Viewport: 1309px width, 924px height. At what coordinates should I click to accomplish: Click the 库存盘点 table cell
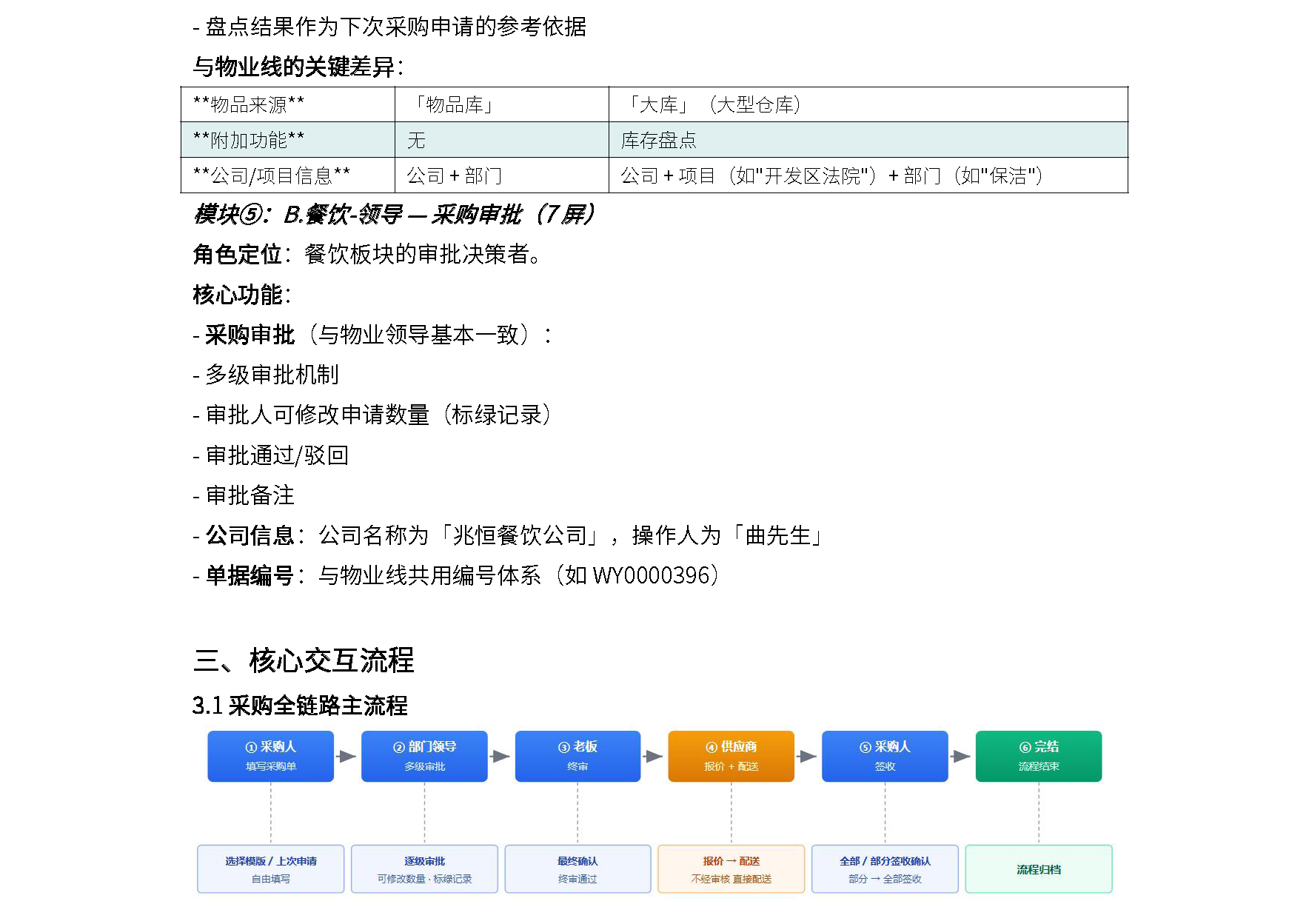pyautogui.click(x=868, y=140)
